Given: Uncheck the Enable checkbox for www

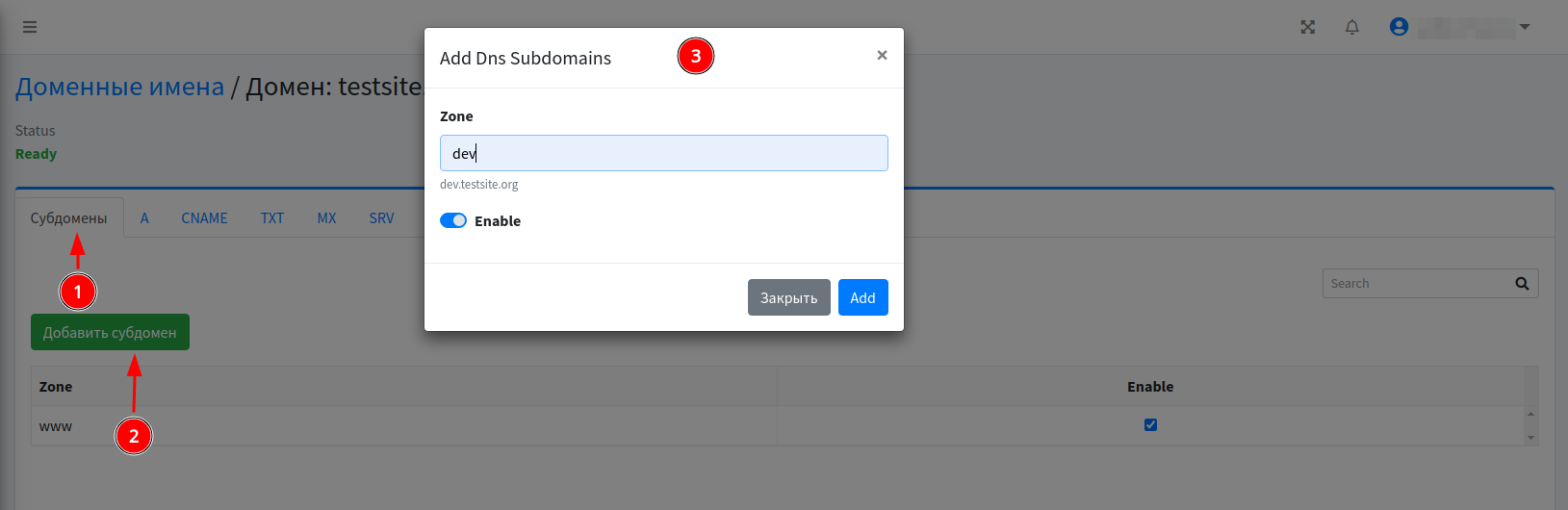Looking at the screenshot, I should pyautogui.click(x=1150, y=425).
